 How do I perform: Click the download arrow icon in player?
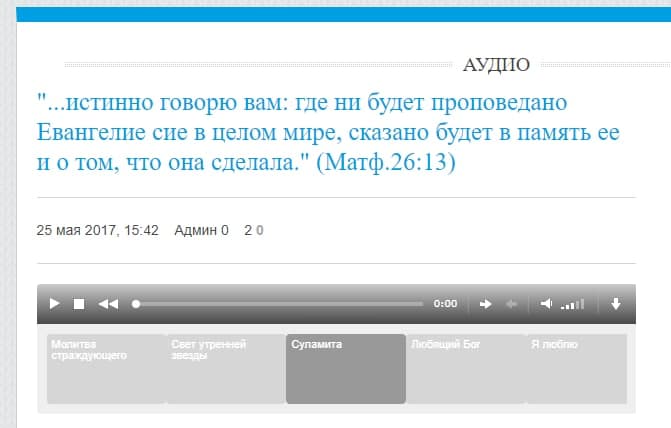615,304
